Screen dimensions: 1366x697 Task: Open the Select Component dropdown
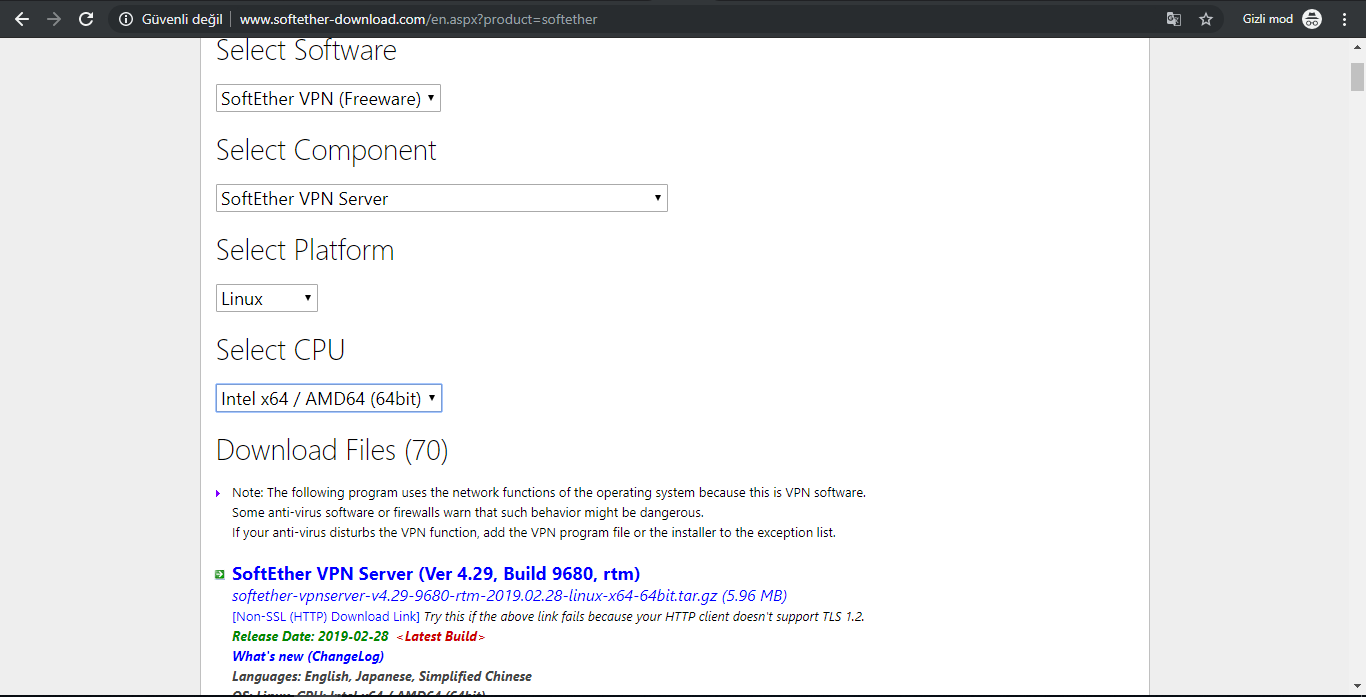click(x=441, y=198)
